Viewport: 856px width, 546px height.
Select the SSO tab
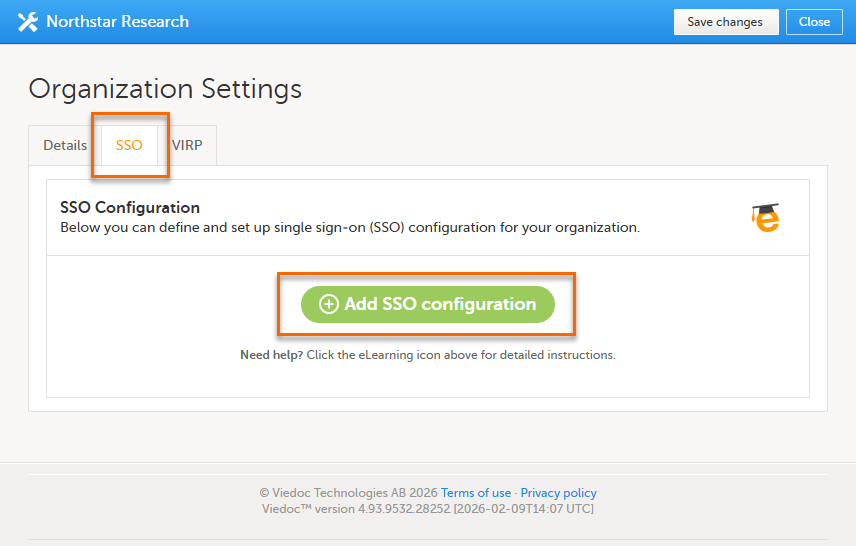point(129,145)
